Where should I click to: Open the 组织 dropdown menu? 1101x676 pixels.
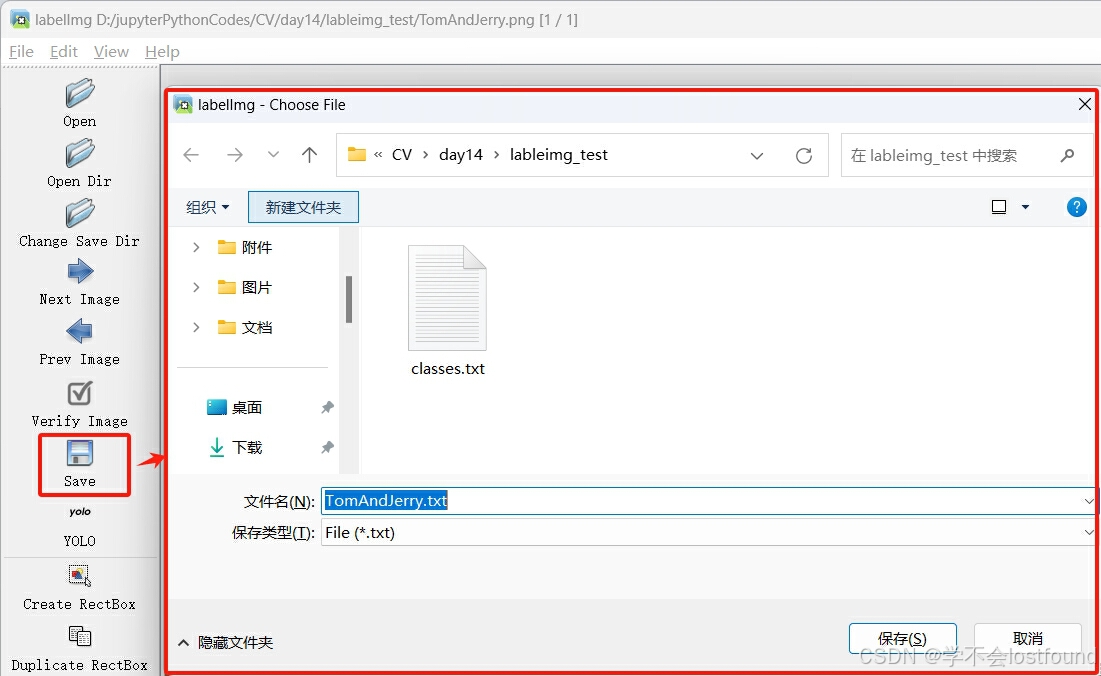click(x=208, y=207)
